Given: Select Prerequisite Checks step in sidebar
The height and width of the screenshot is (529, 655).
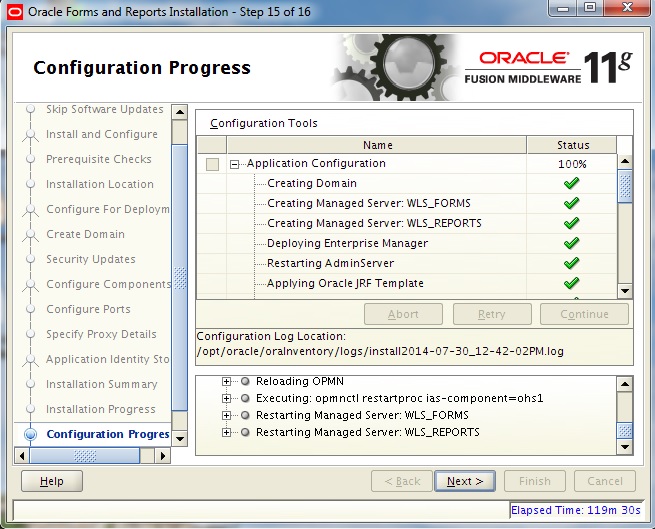Looking at the screenshot, I should point(98,159).
